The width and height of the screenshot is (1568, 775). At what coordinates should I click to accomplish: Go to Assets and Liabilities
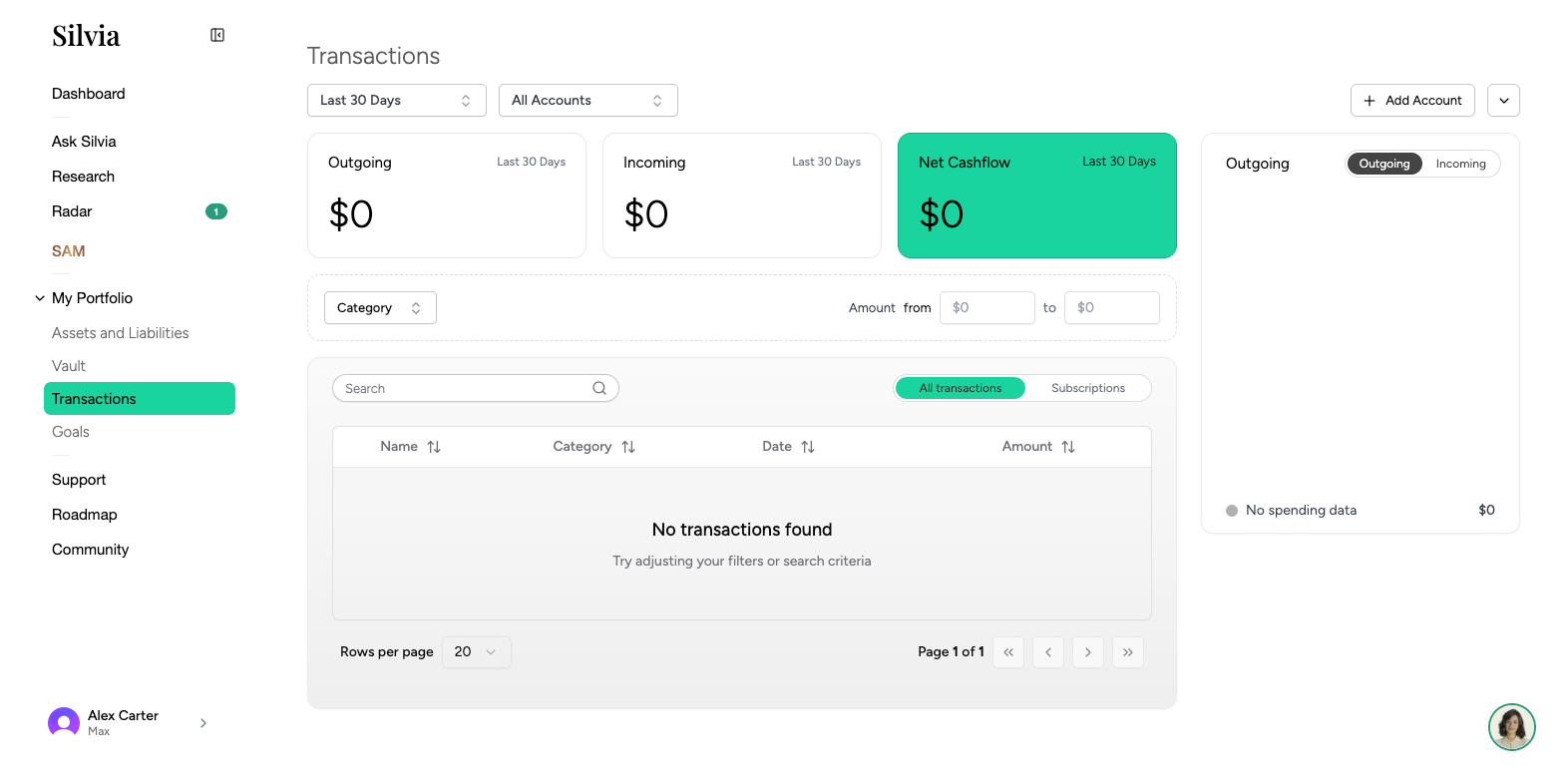pyautogui.click(x=121, y=333)
